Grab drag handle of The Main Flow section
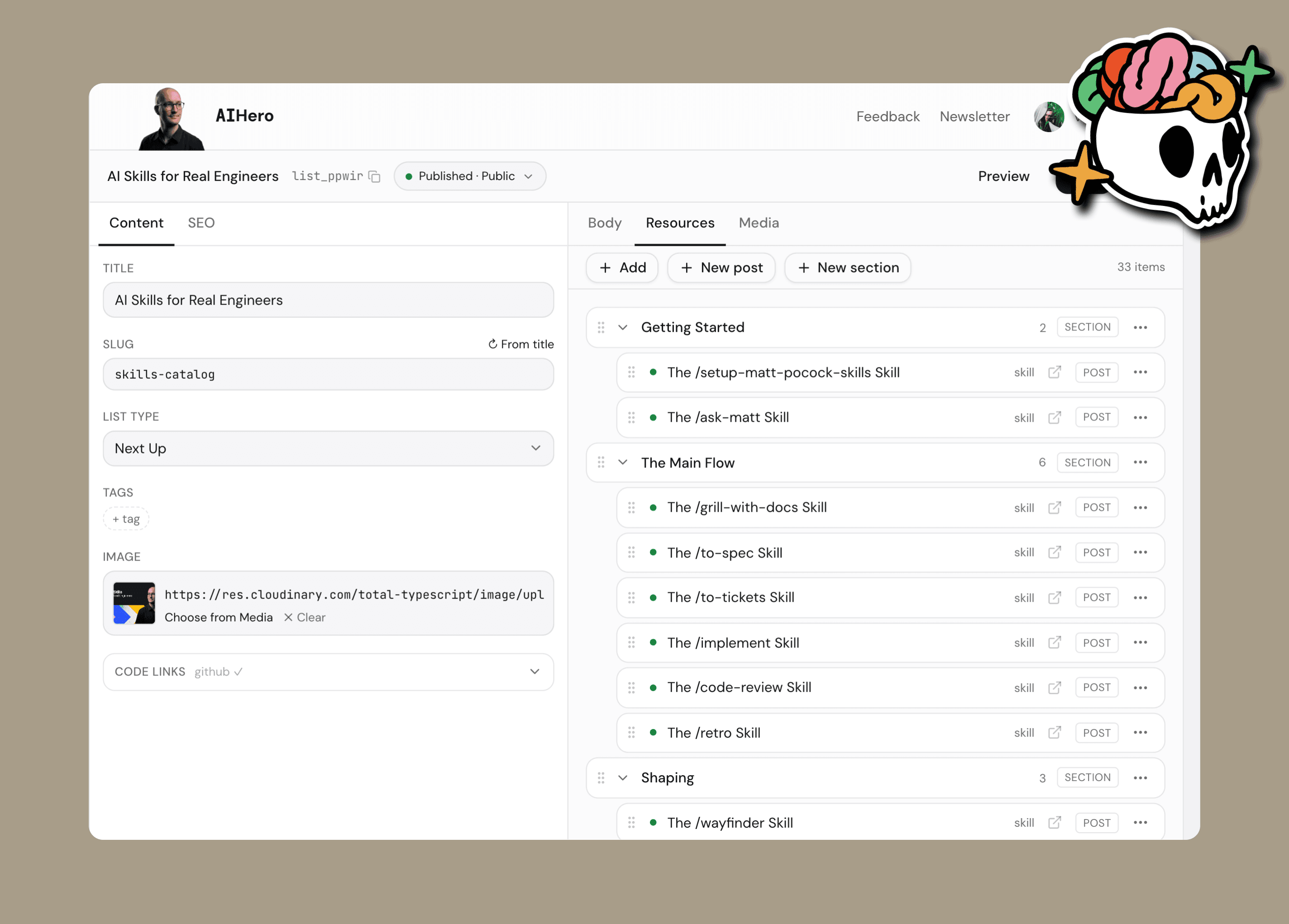Image resolution: width=1289 pixels, height=924 pixels. click(x=601, y=462)
